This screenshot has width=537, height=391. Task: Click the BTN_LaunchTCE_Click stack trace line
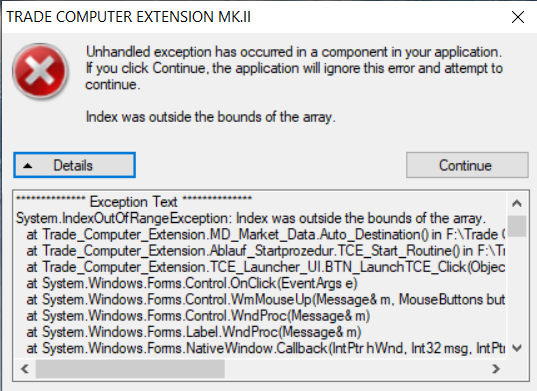(265, 267)
